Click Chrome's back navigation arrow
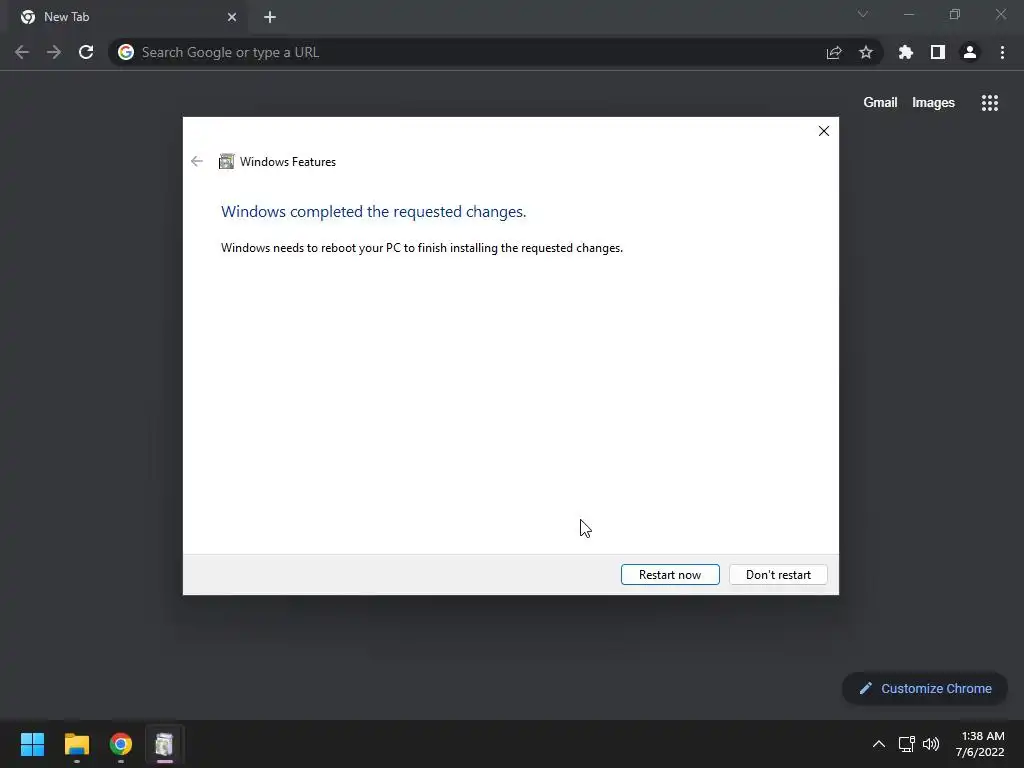The image size is (1024, 768). pos(22,52)
